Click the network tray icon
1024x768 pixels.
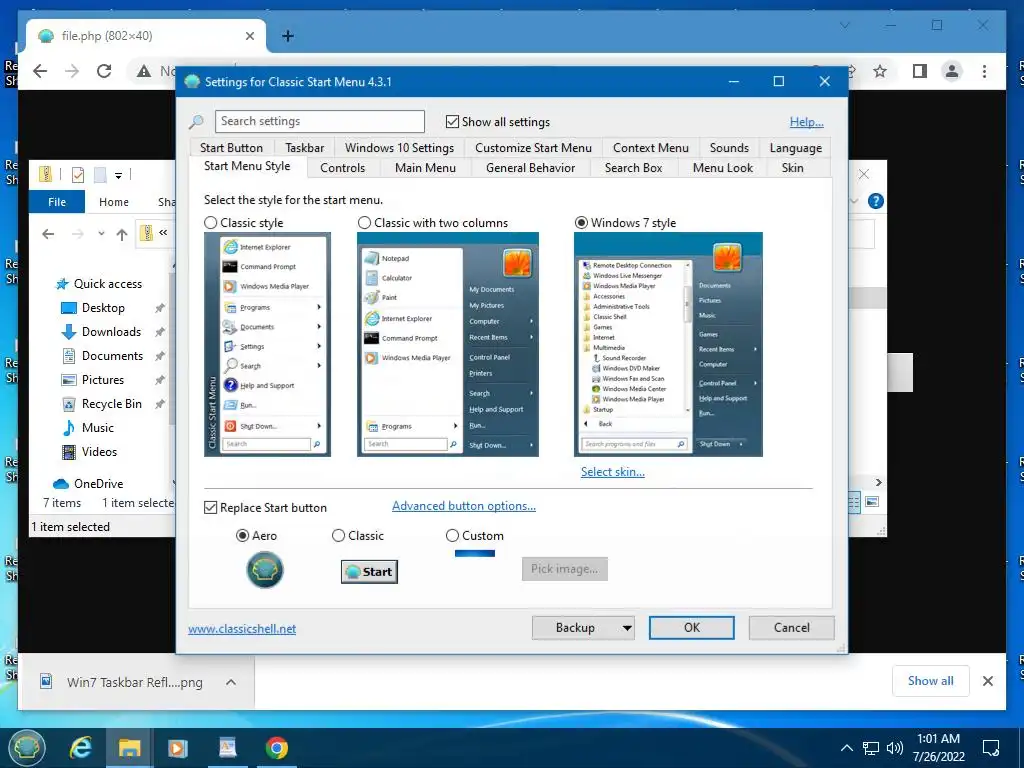point(871,748)
